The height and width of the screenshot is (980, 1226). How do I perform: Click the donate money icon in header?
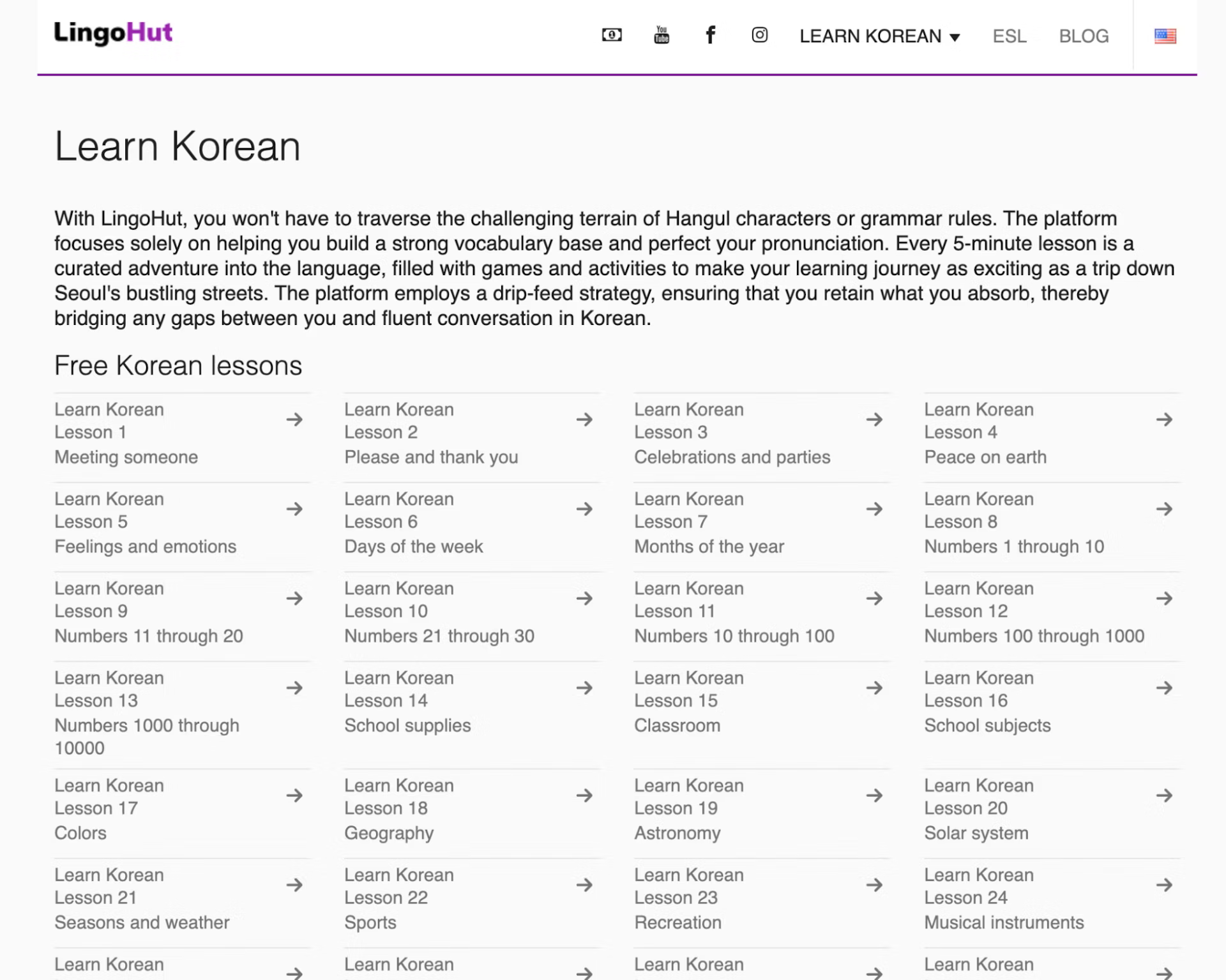611,35
